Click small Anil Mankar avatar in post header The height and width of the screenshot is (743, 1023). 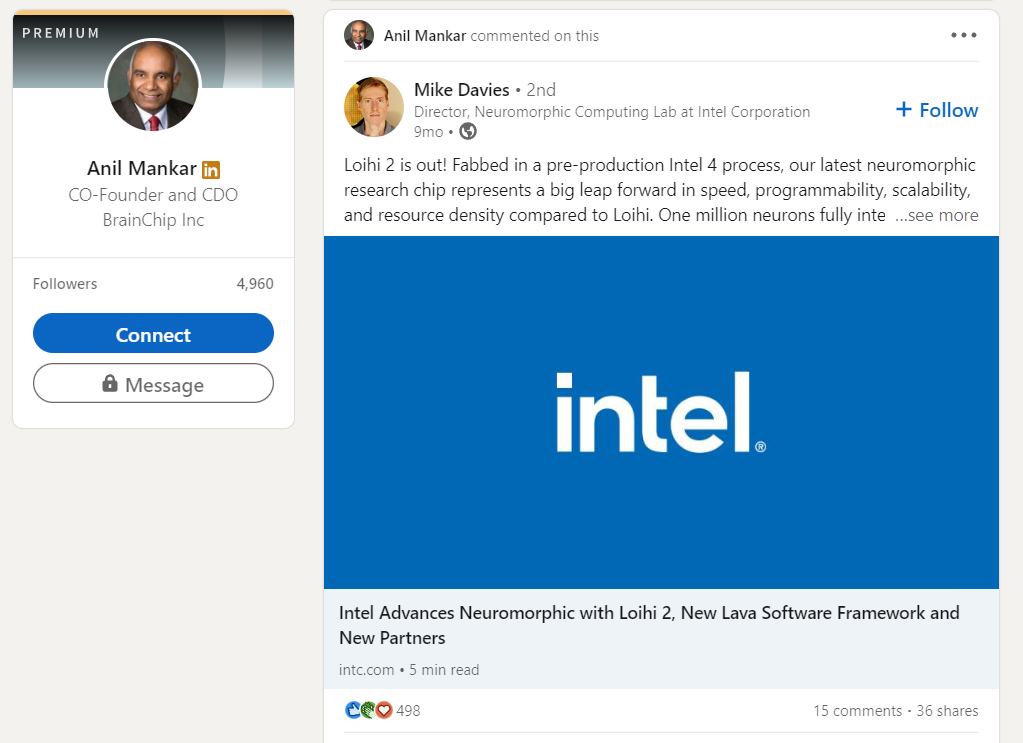(x=359, y=35)
